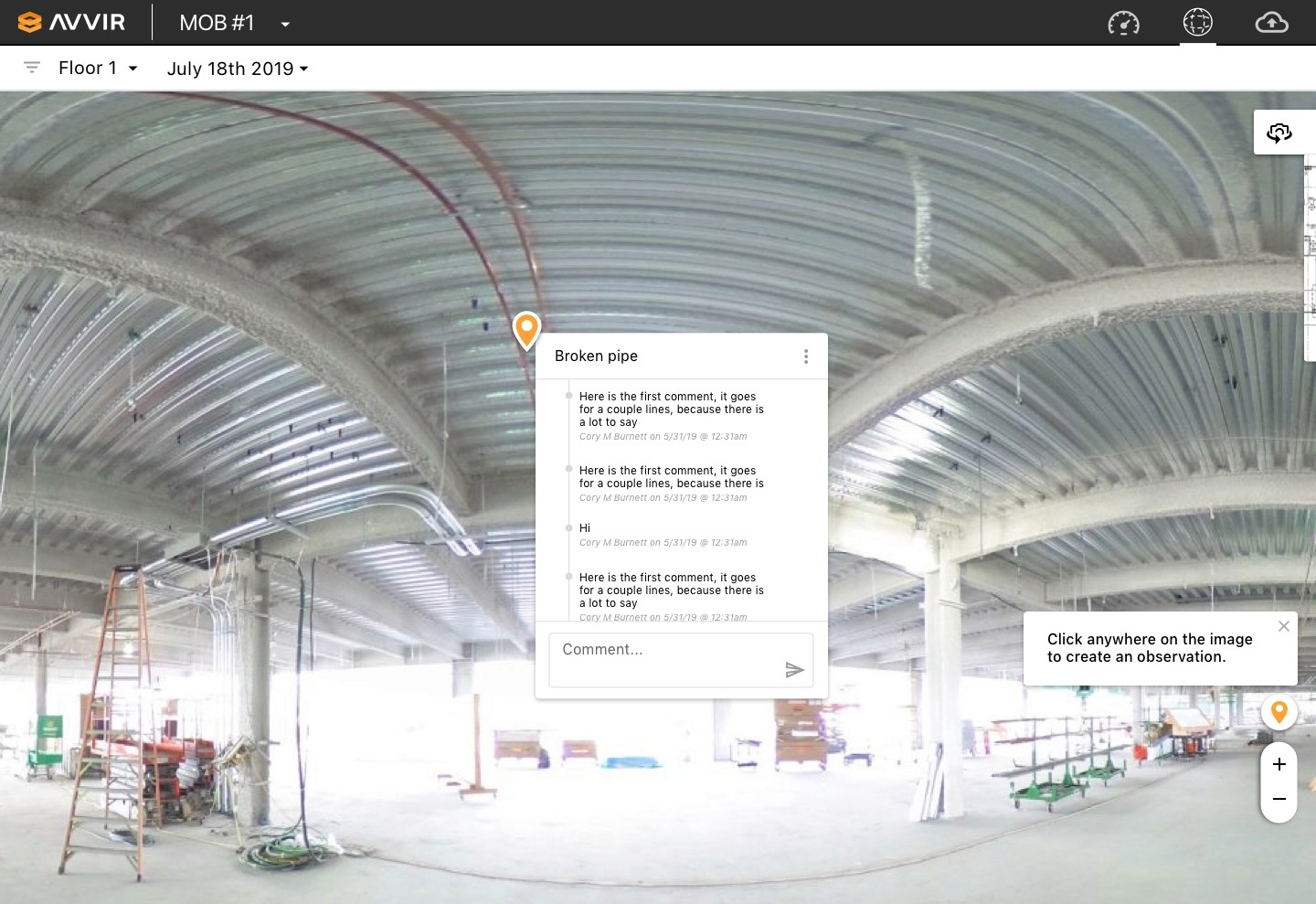Click the floor plan minimap on the right edge

point(1309,256)
